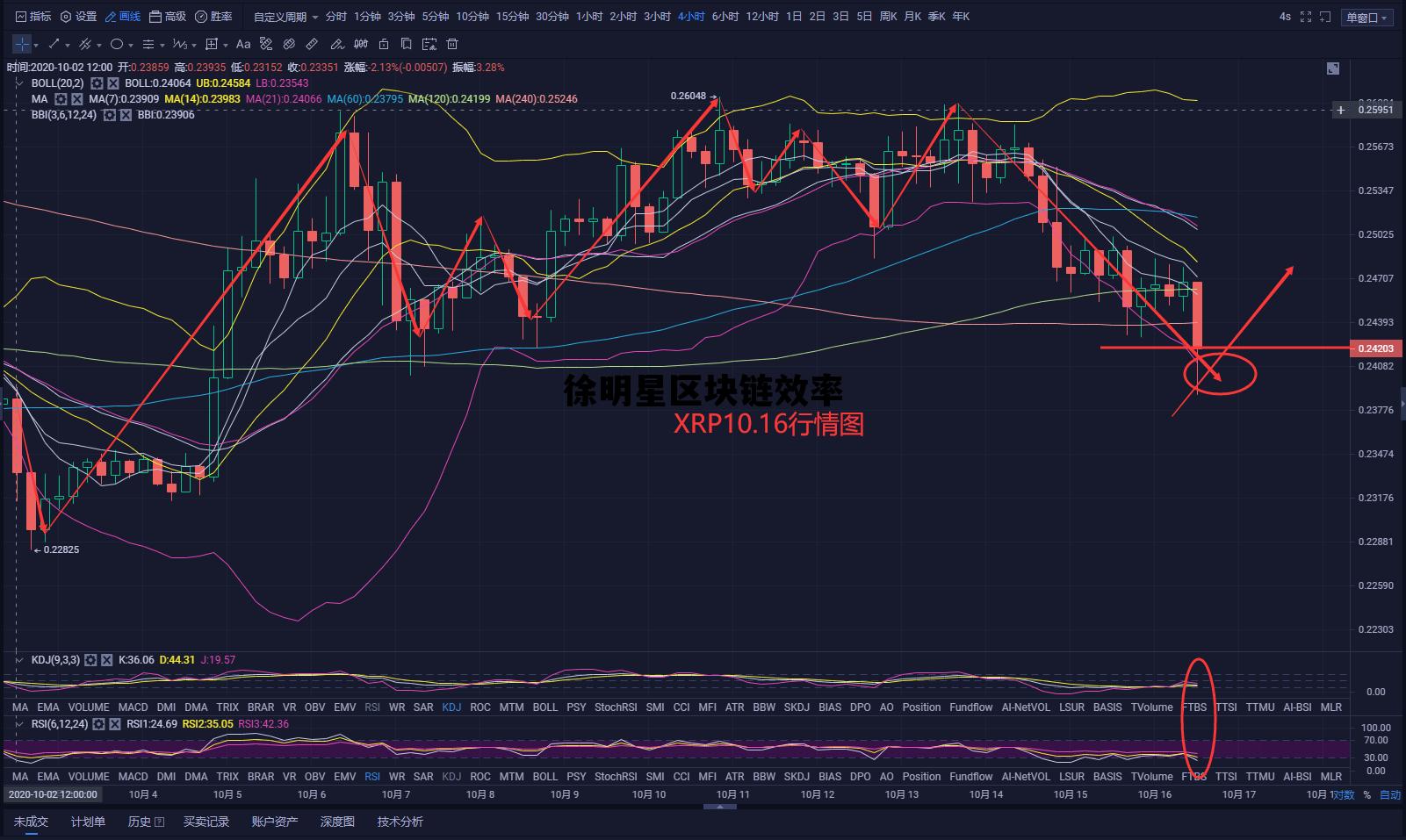Pick the ellipse shape drawing tool

[117, 44]
